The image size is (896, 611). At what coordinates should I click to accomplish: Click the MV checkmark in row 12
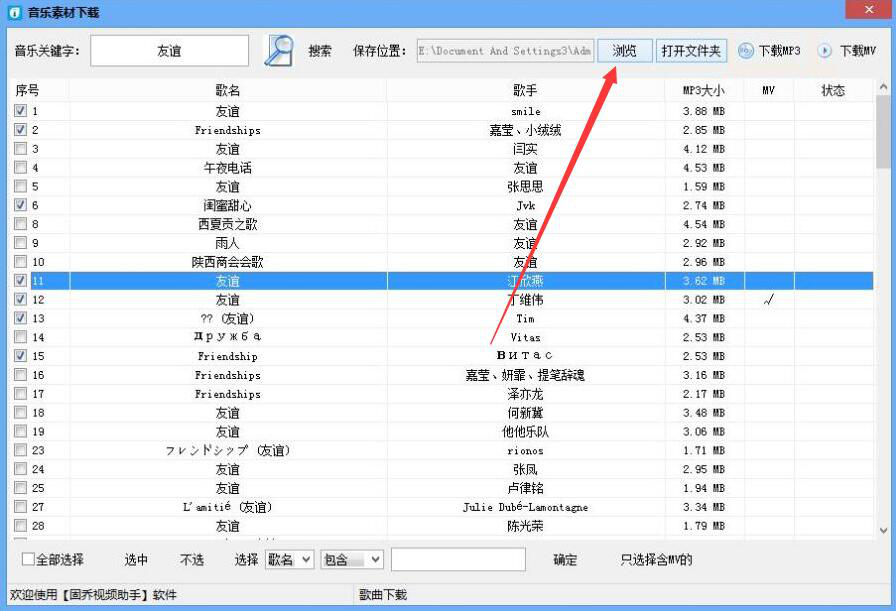pyautogui.click(x=769, y=299)
